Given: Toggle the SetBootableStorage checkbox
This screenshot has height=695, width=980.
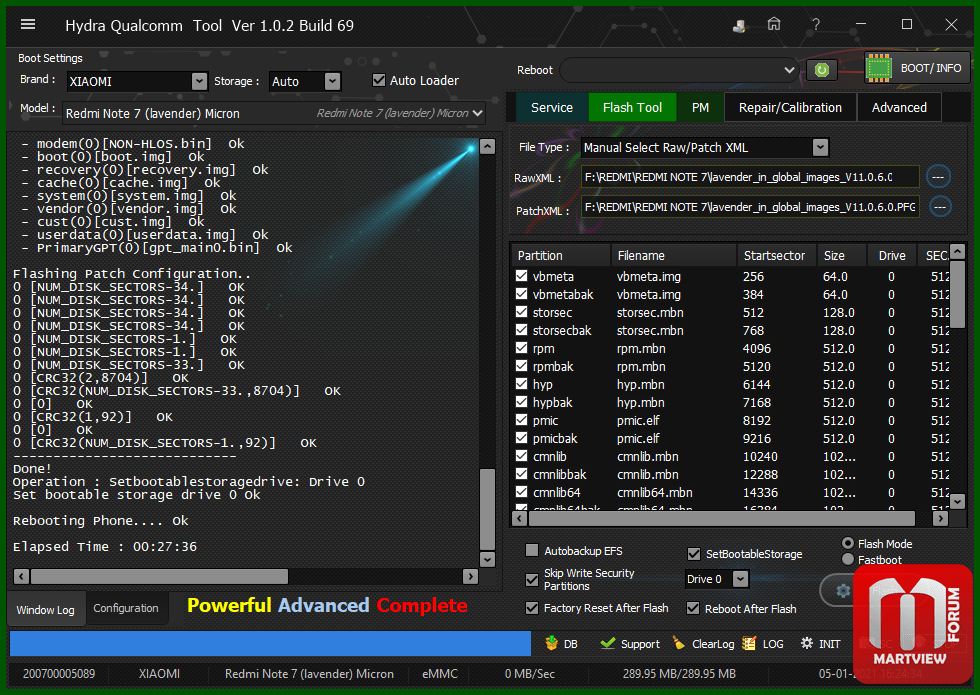Looking at the screenshot, I should pos(694,554).
